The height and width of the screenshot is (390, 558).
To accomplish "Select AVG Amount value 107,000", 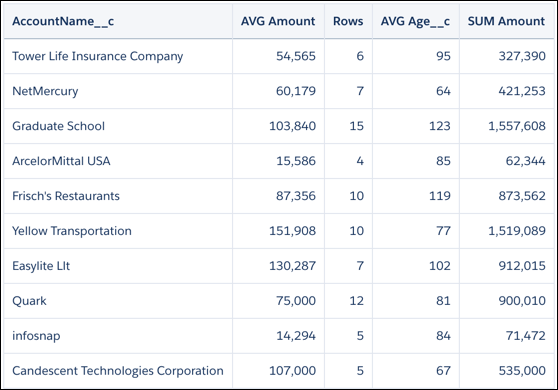I will click(292, 371).
